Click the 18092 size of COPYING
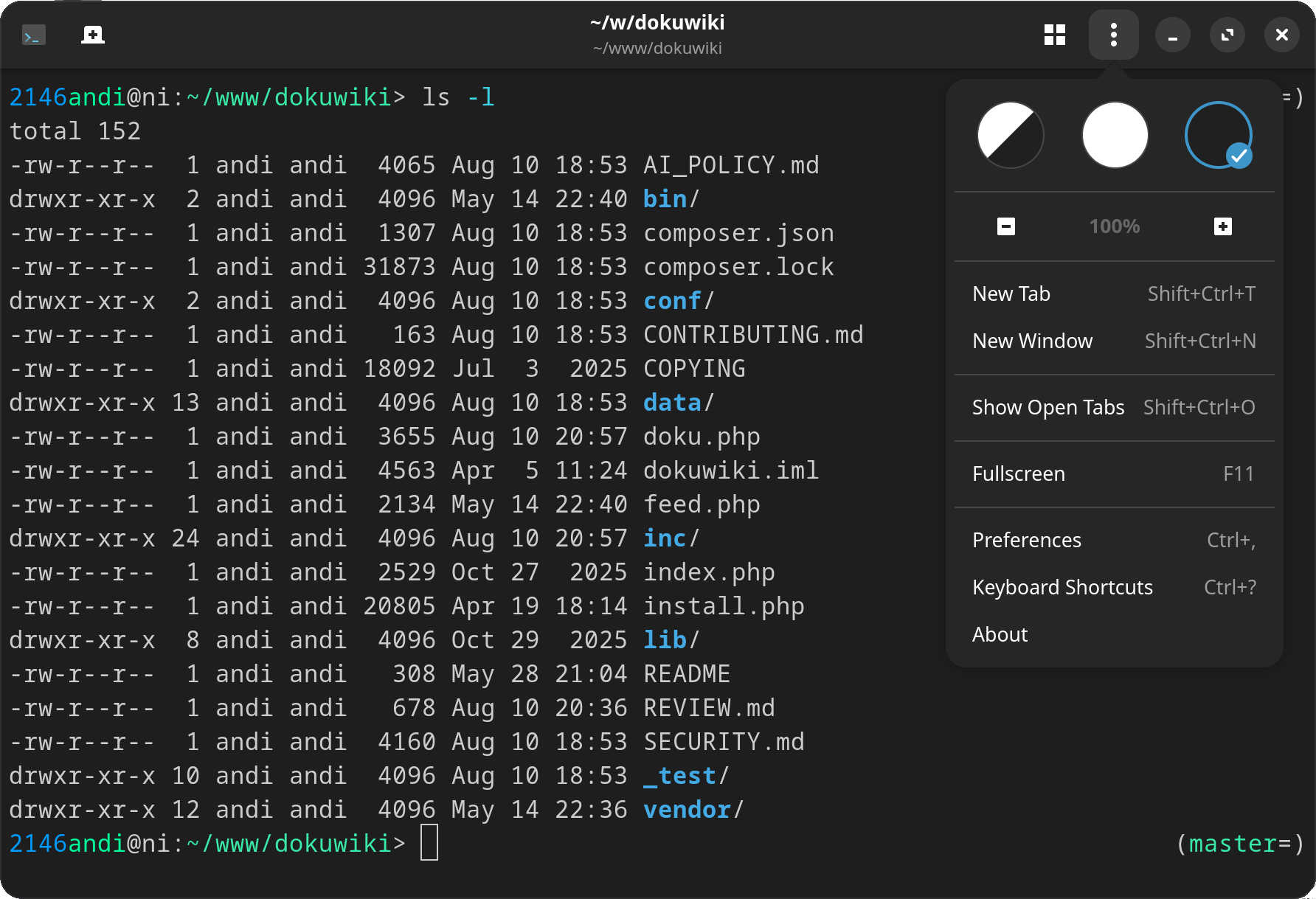This screenshot has width=1316, height=899. (399, 369)
